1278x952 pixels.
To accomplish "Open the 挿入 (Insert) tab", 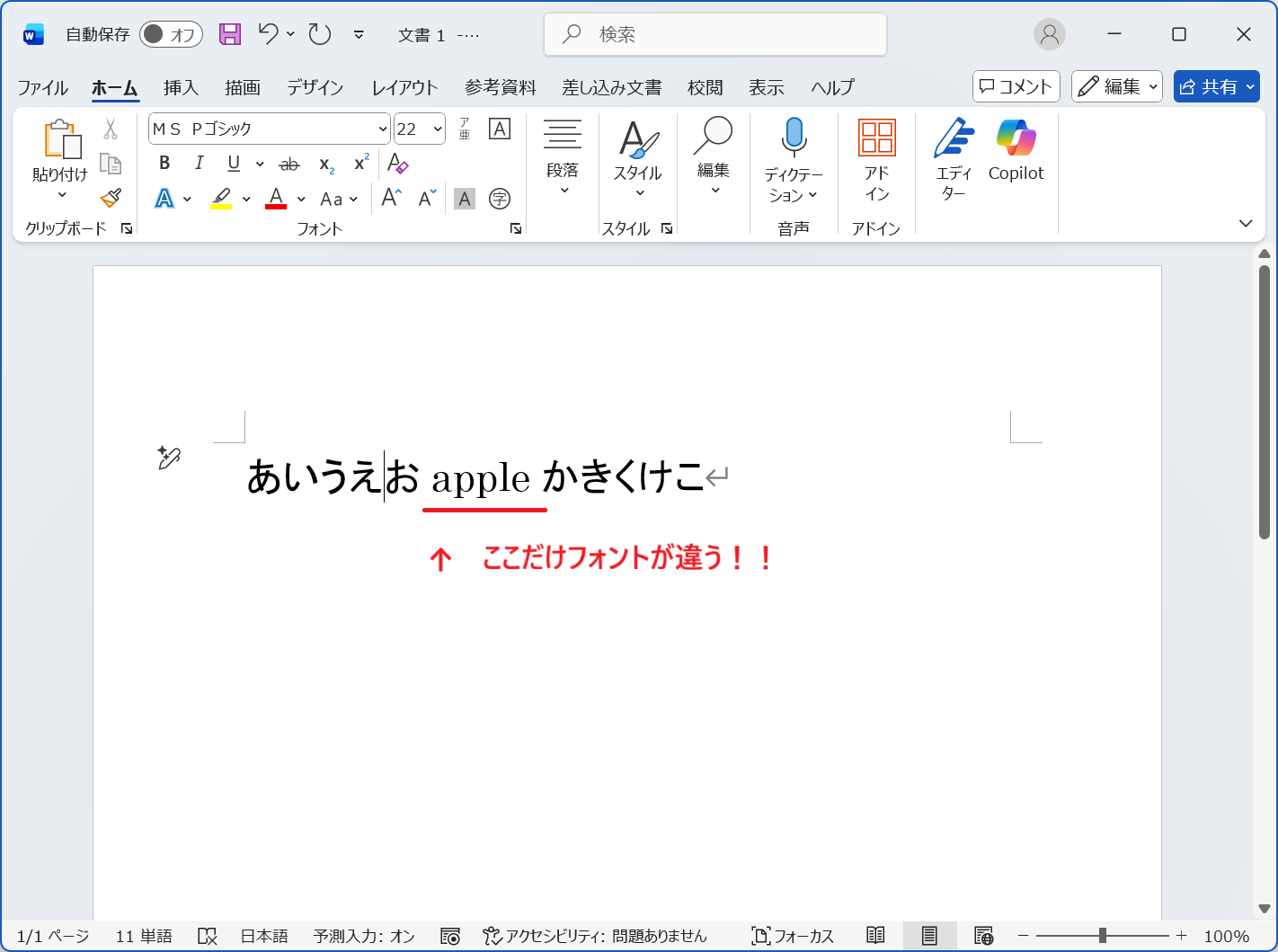I will tap(181, 87).
